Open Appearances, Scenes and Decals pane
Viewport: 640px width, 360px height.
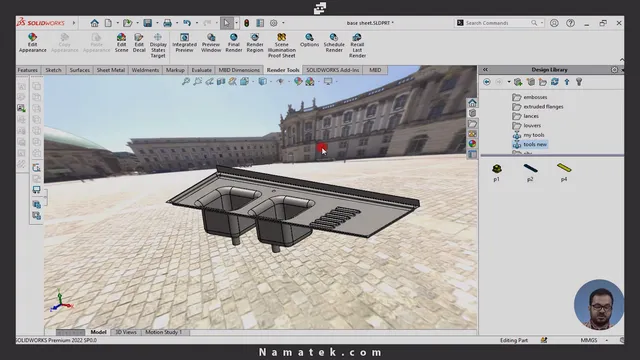(x=472, y=144)
